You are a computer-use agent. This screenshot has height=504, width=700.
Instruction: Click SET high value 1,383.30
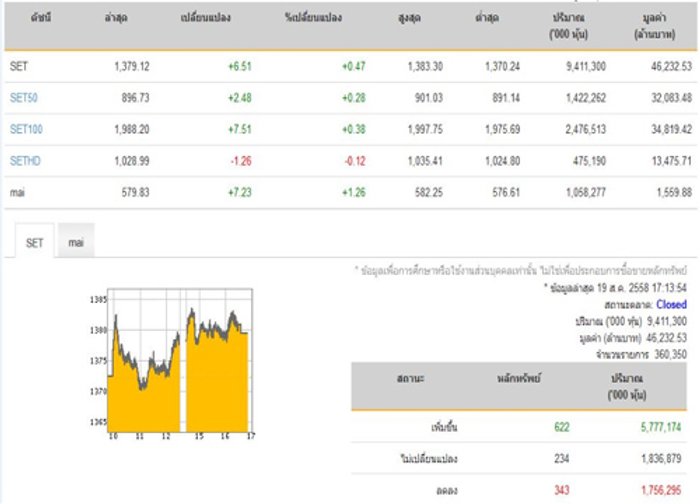click(425, 67)
